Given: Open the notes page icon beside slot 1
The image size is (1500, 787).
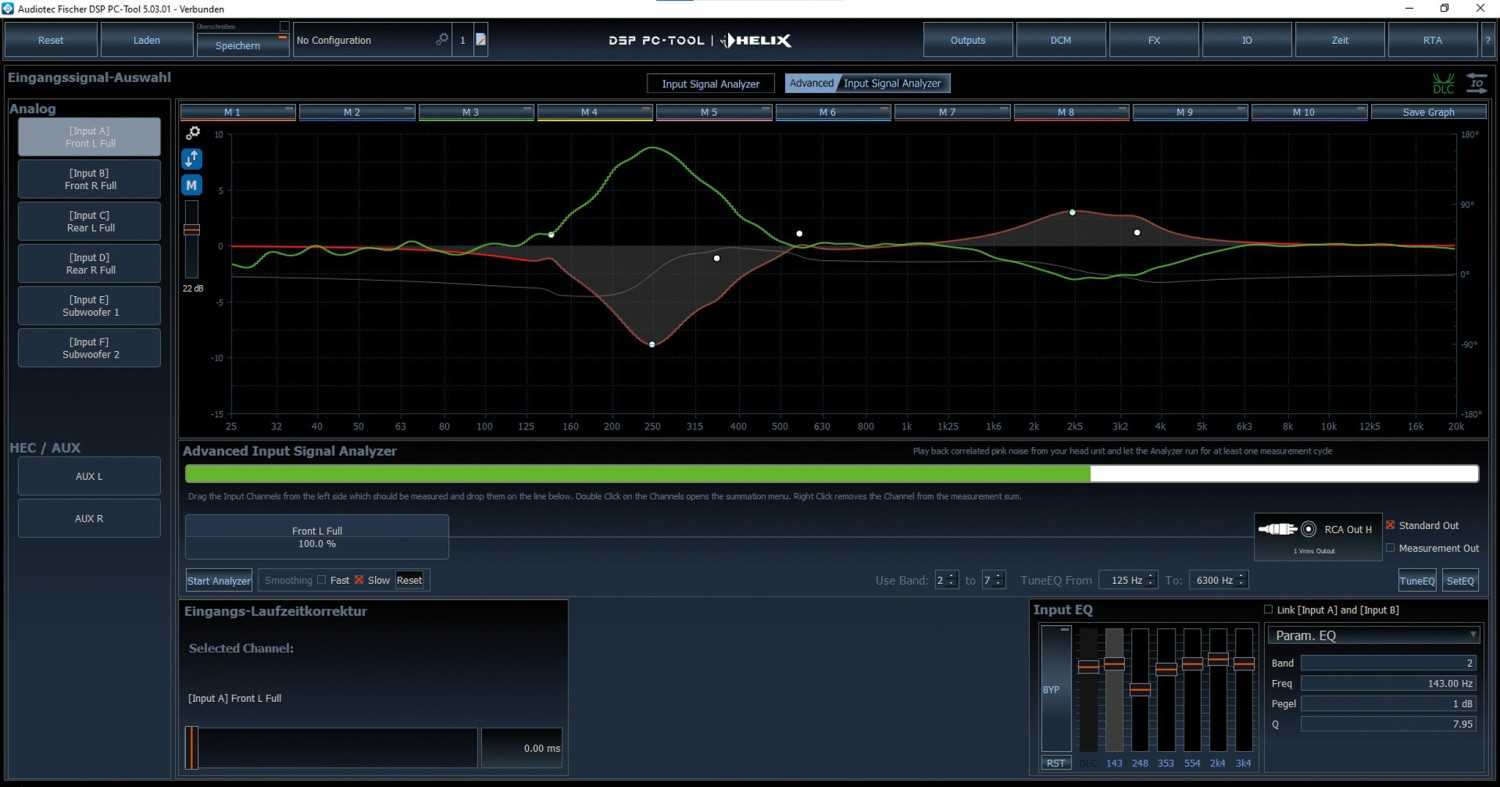Looking at the screenshot, I should pyautogui.click(x=481, y=40).
